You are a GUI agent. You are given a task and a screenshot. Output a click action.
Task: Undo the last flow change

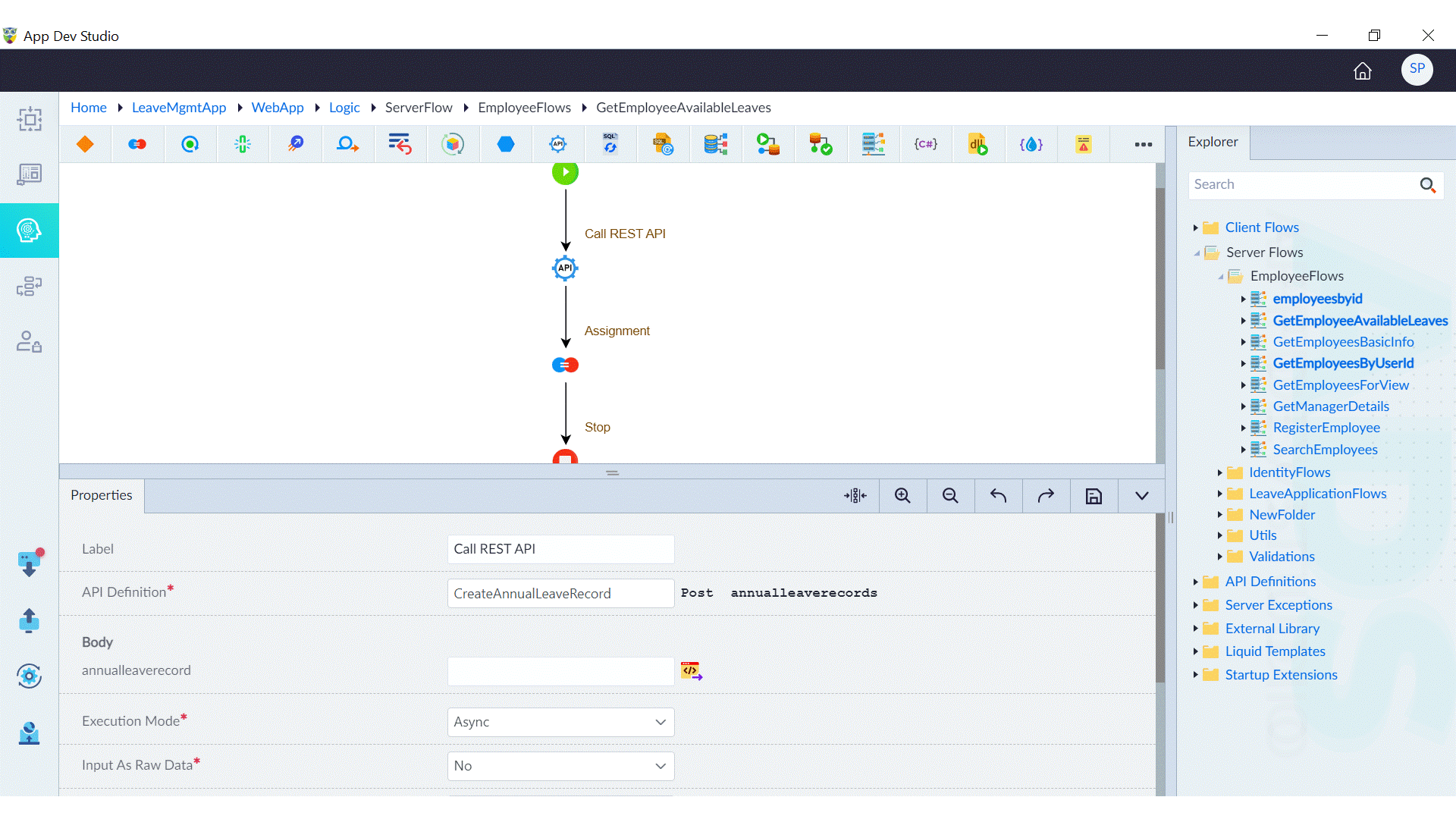tap(998, 496)
